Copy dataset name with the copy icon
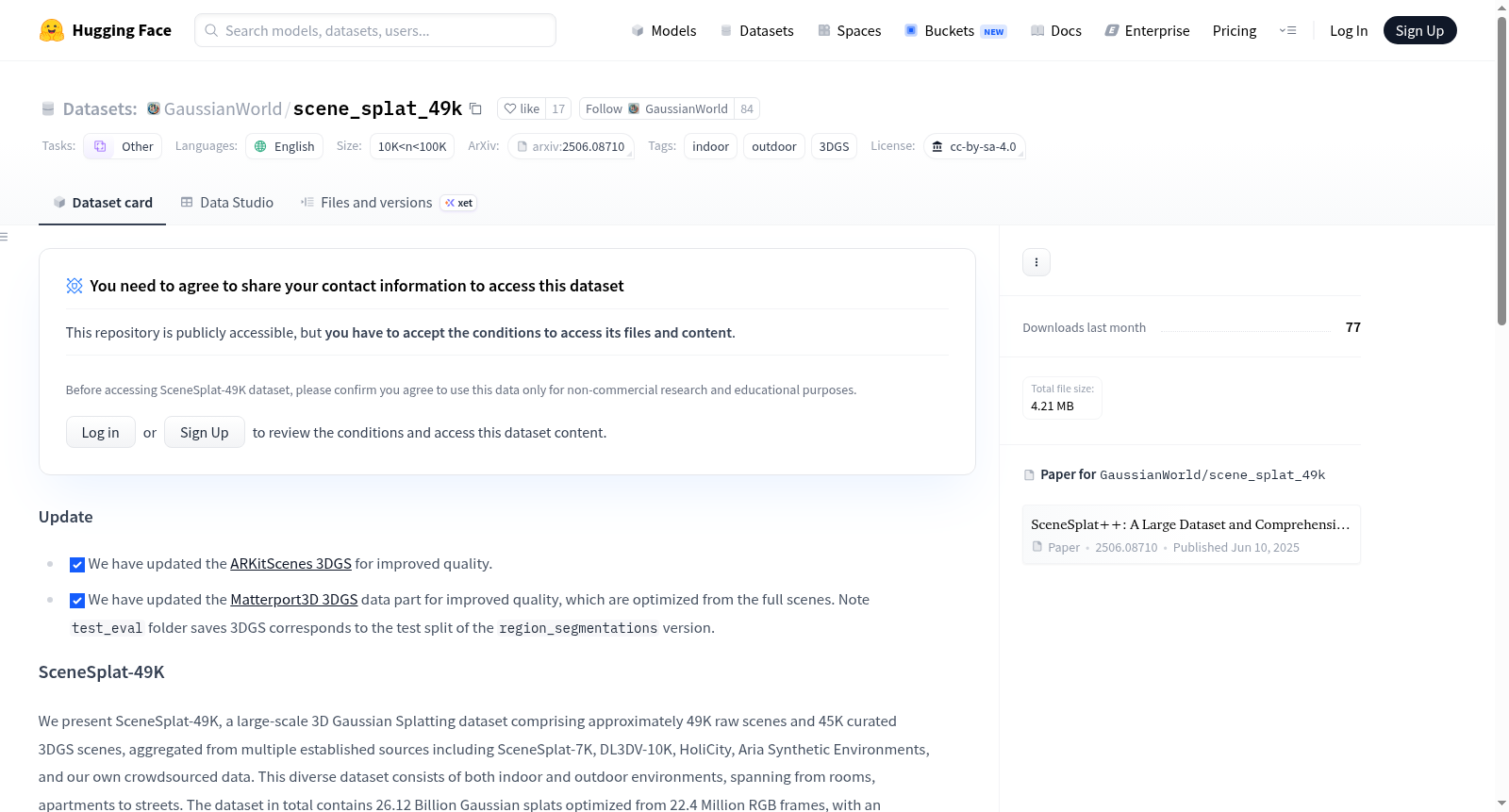 (476, 108)
